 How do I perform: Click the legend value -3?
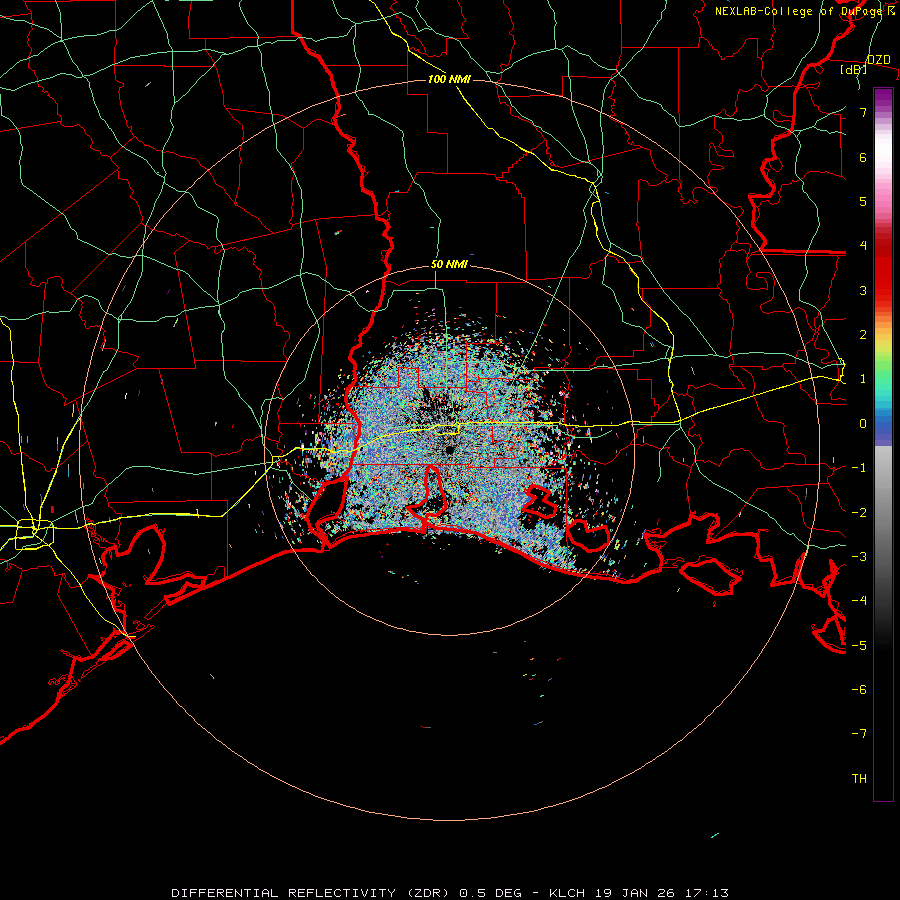859,557
